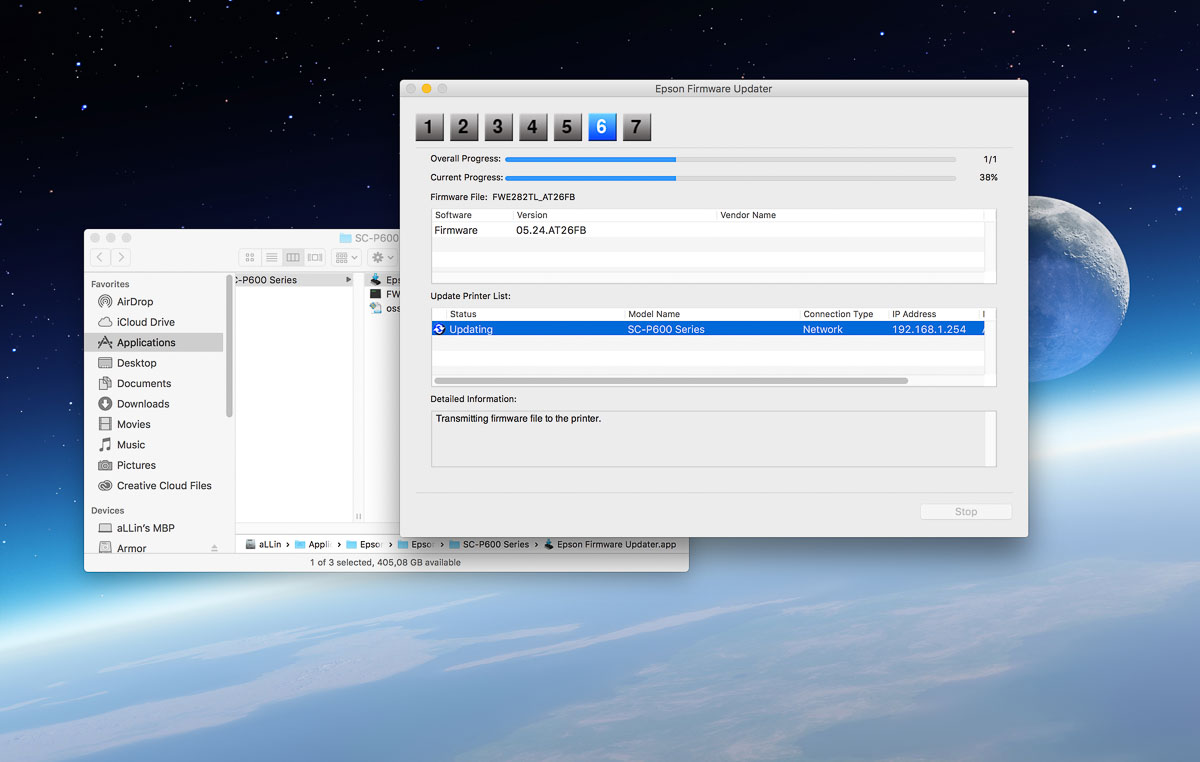Click the printer list horizontal scrollbar

point(670,381)
